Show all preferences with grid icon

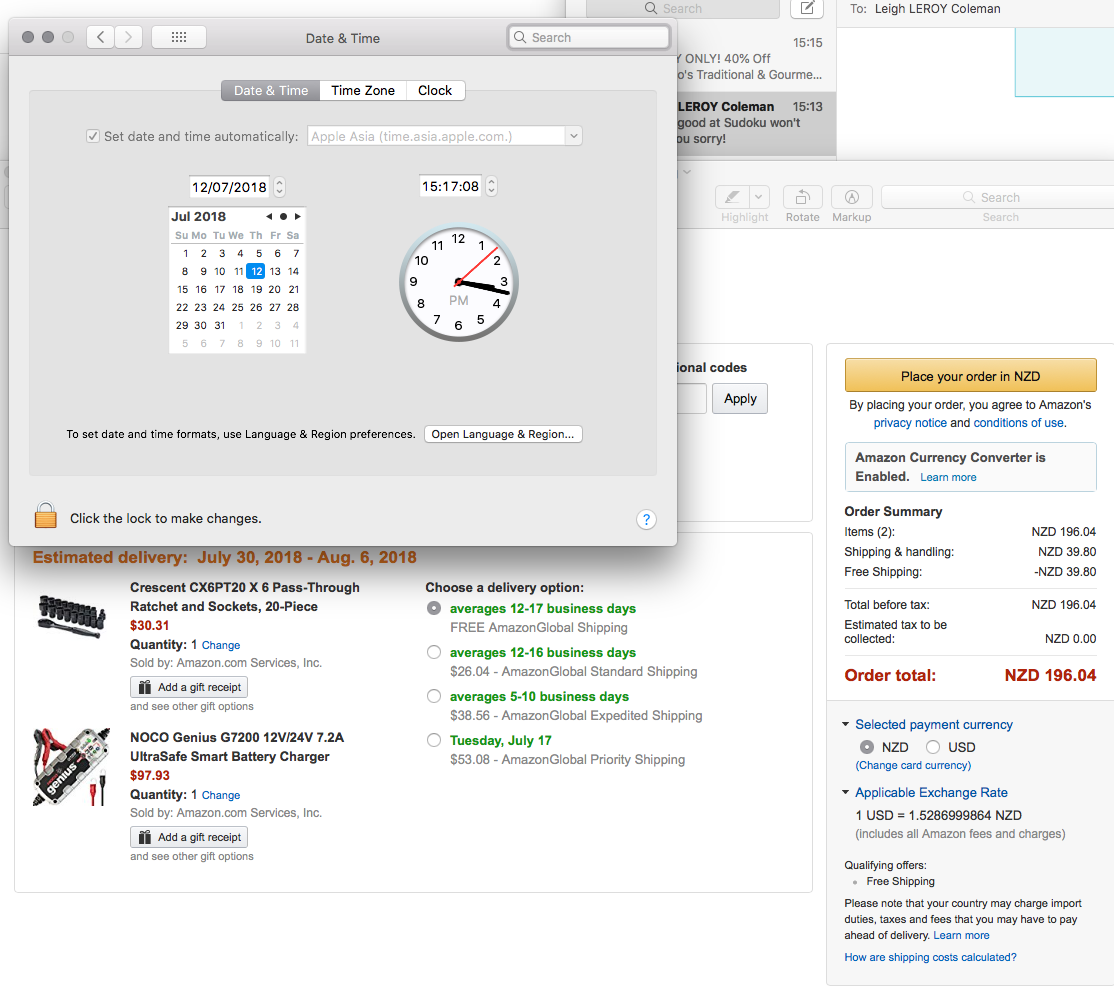pyautogui.click(x=179, y=38)
